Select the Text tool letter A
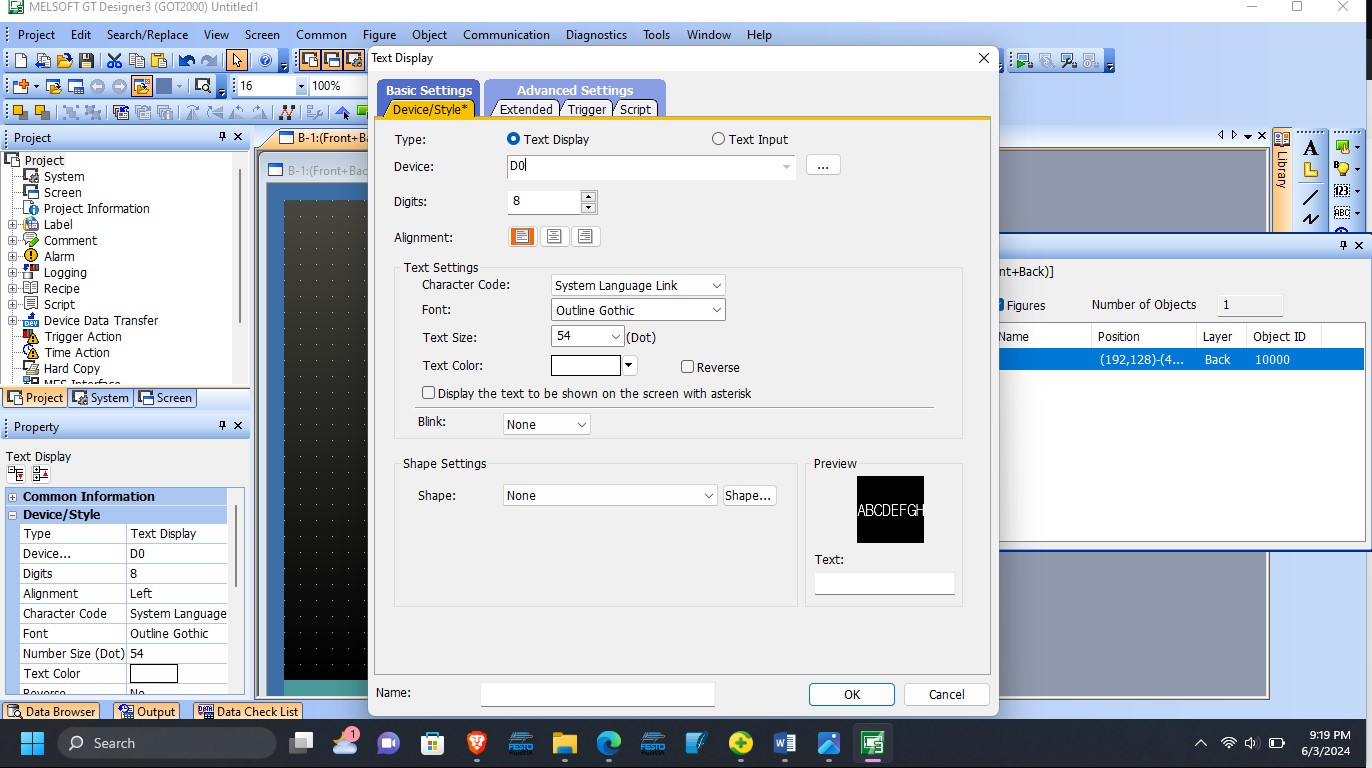 coord(1311,148)
